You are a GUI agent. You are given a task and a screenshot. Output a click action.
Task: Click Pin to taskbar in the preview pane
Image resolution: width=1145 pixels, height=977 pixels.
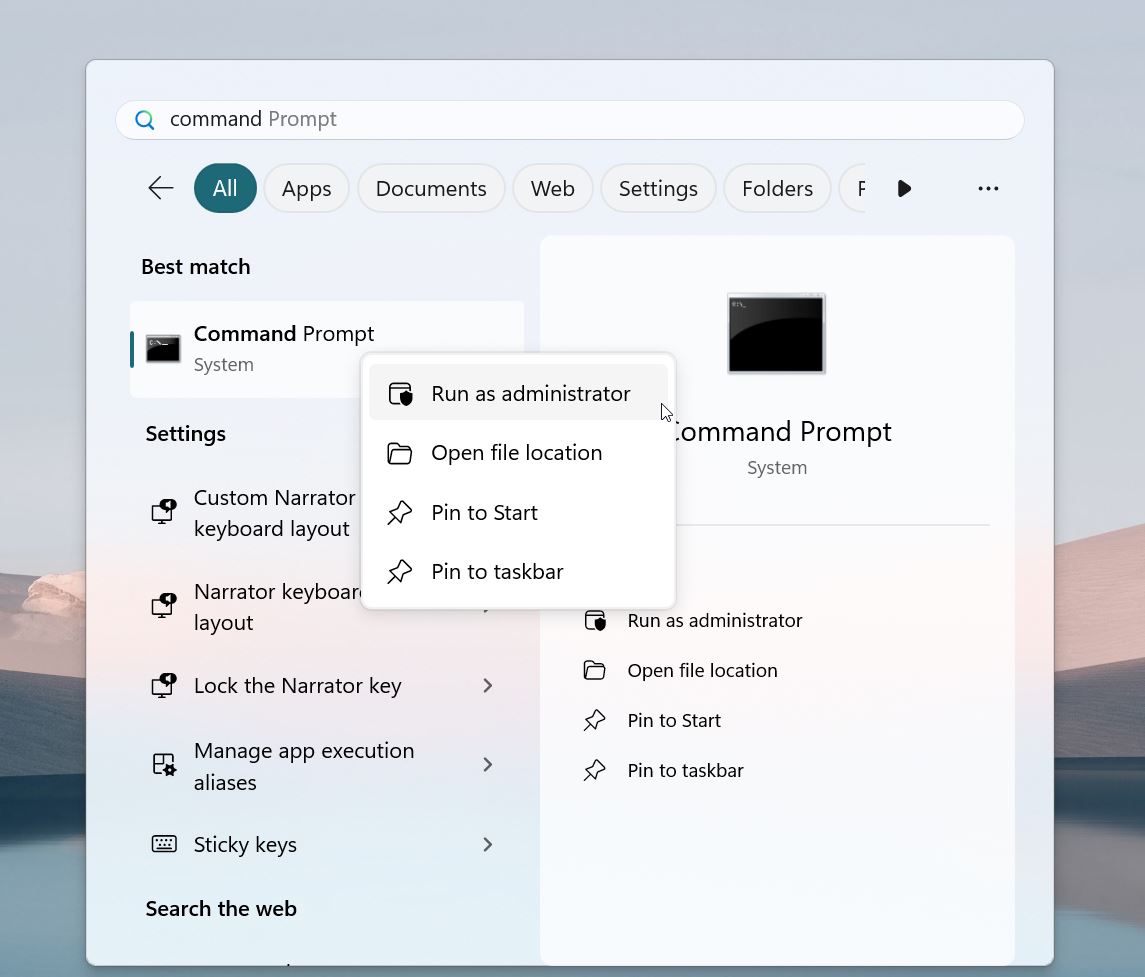685,770
